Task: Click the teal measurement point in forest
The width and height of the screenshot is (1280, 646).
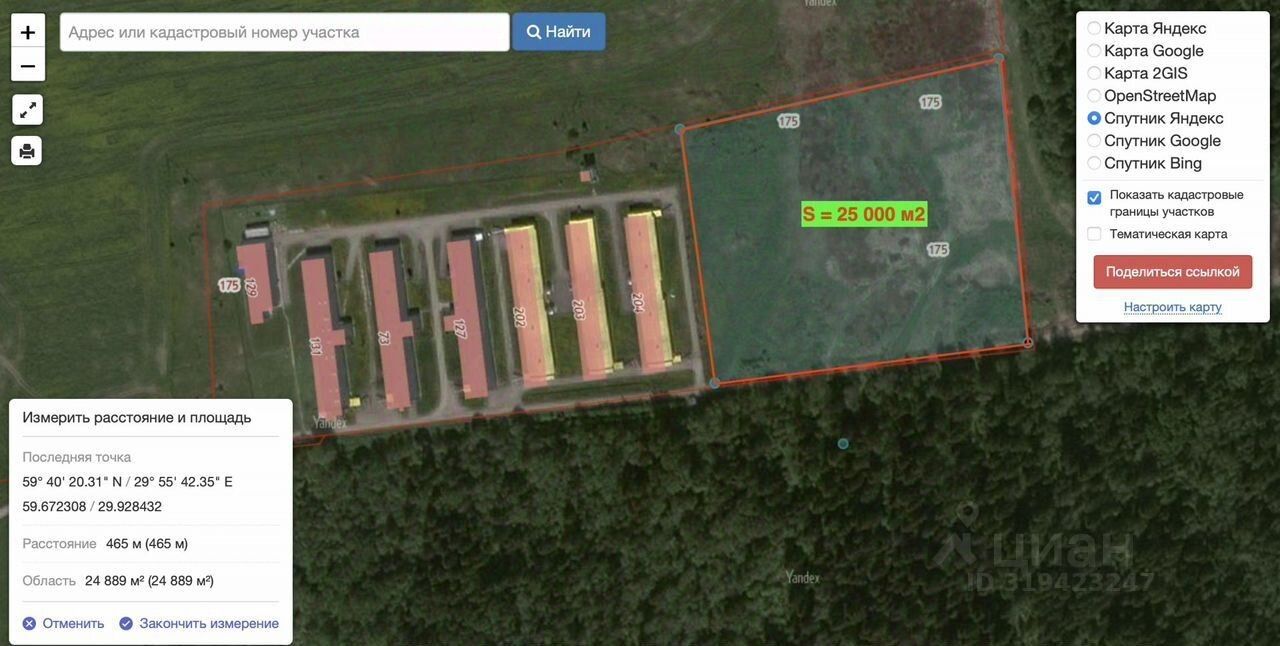Action: coord(843,443)
